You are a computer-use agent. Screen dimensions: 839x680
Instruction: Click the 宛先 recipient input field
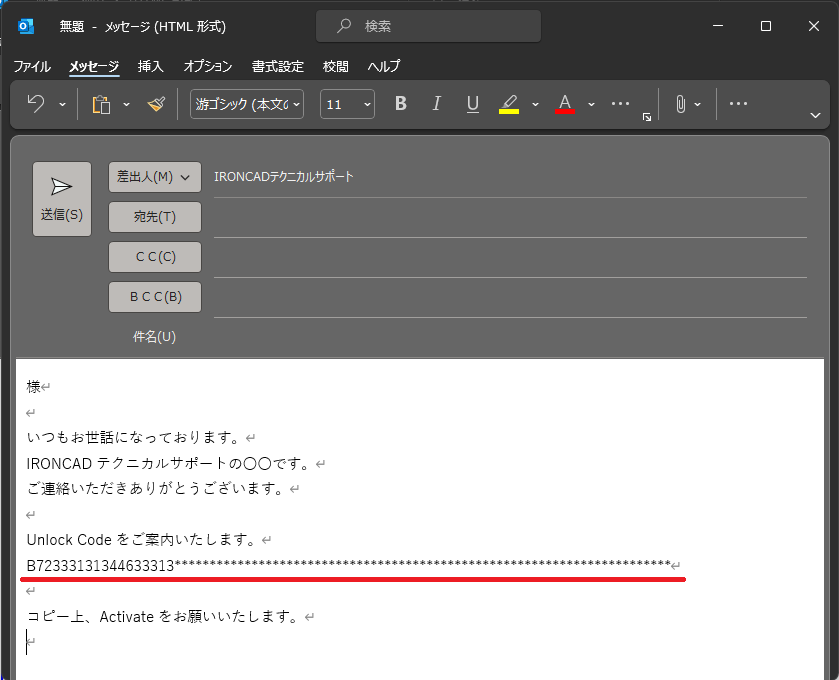click(510, 218)
